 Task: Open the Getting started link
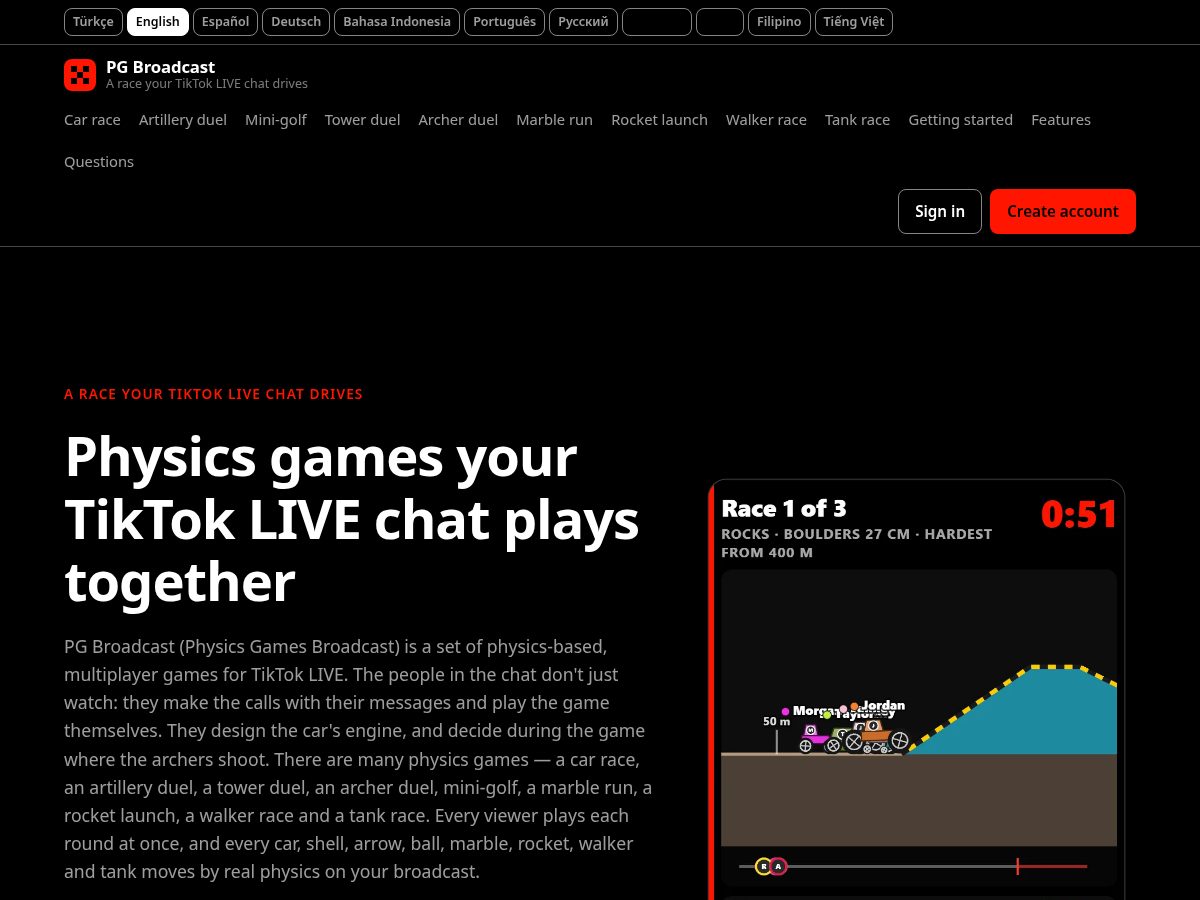pyautogui.click(x=960, y=120)
